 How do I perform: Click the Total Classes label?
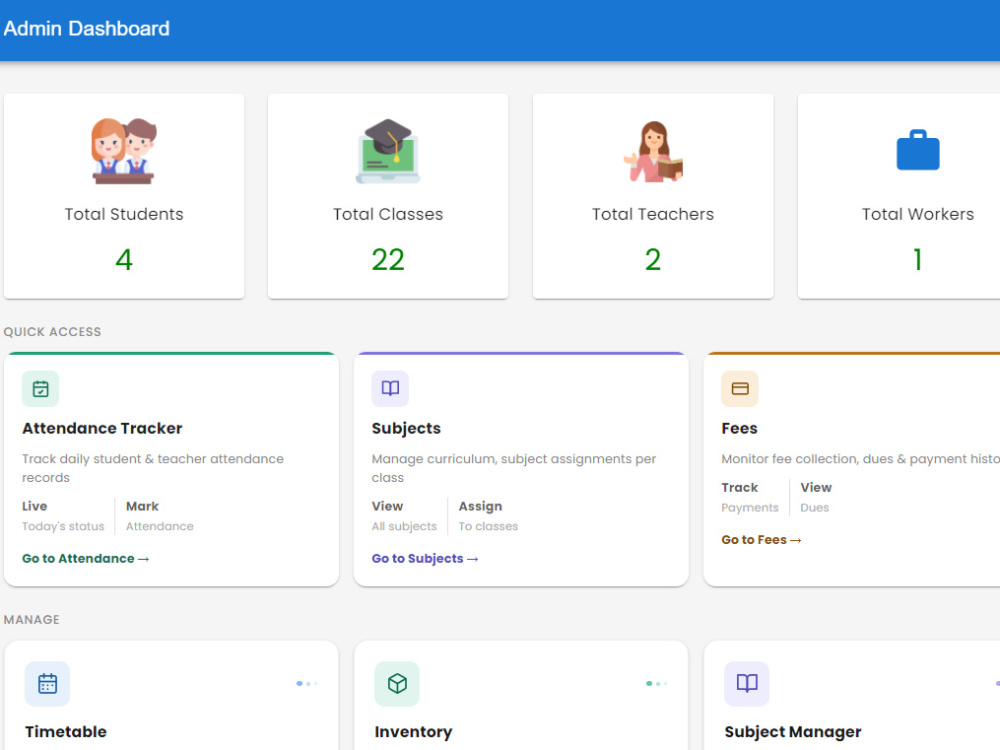[388, 214]
